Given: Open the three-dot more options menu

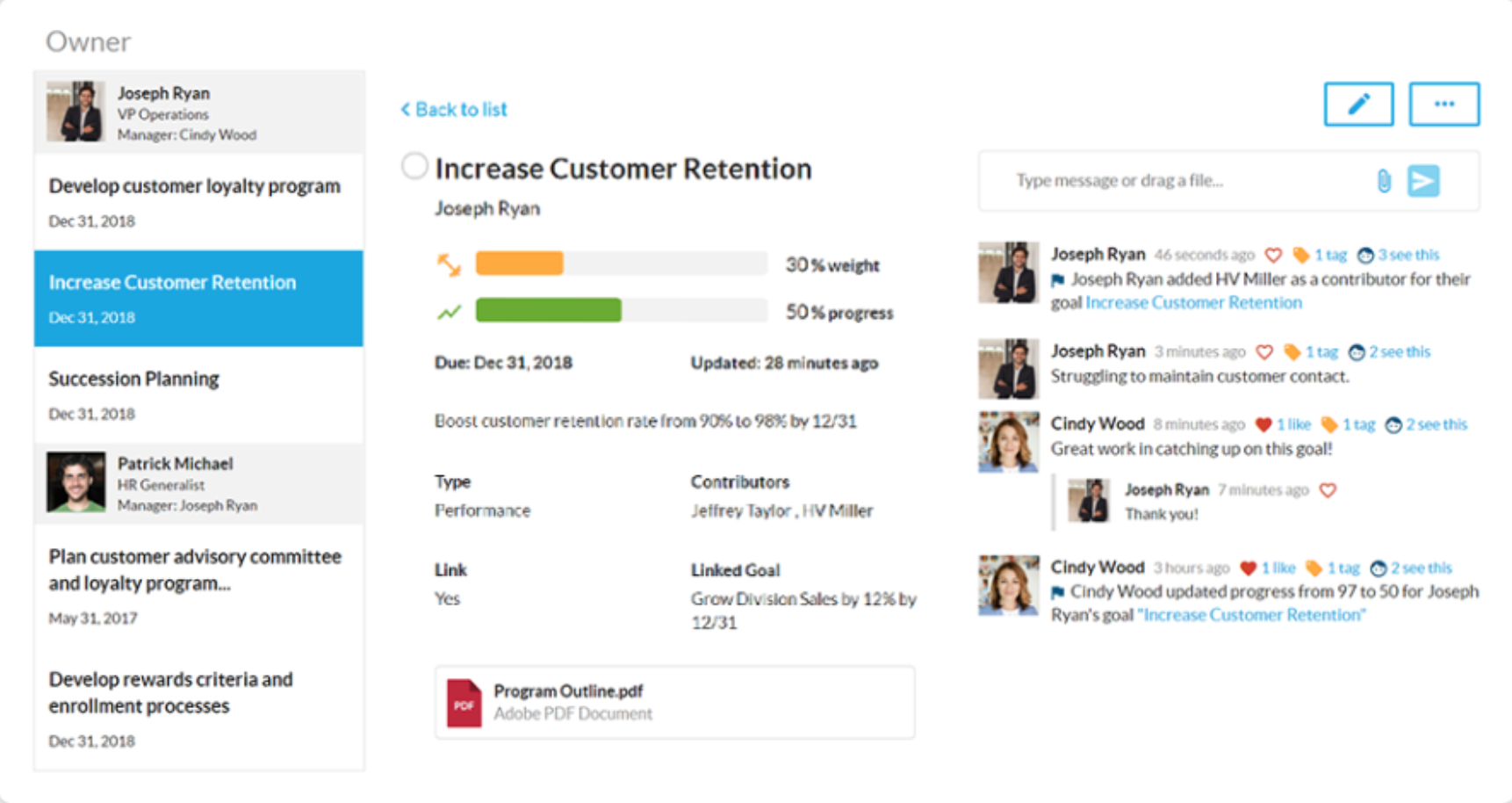Looking at the screenshot, I should (x=1444, y=105).
